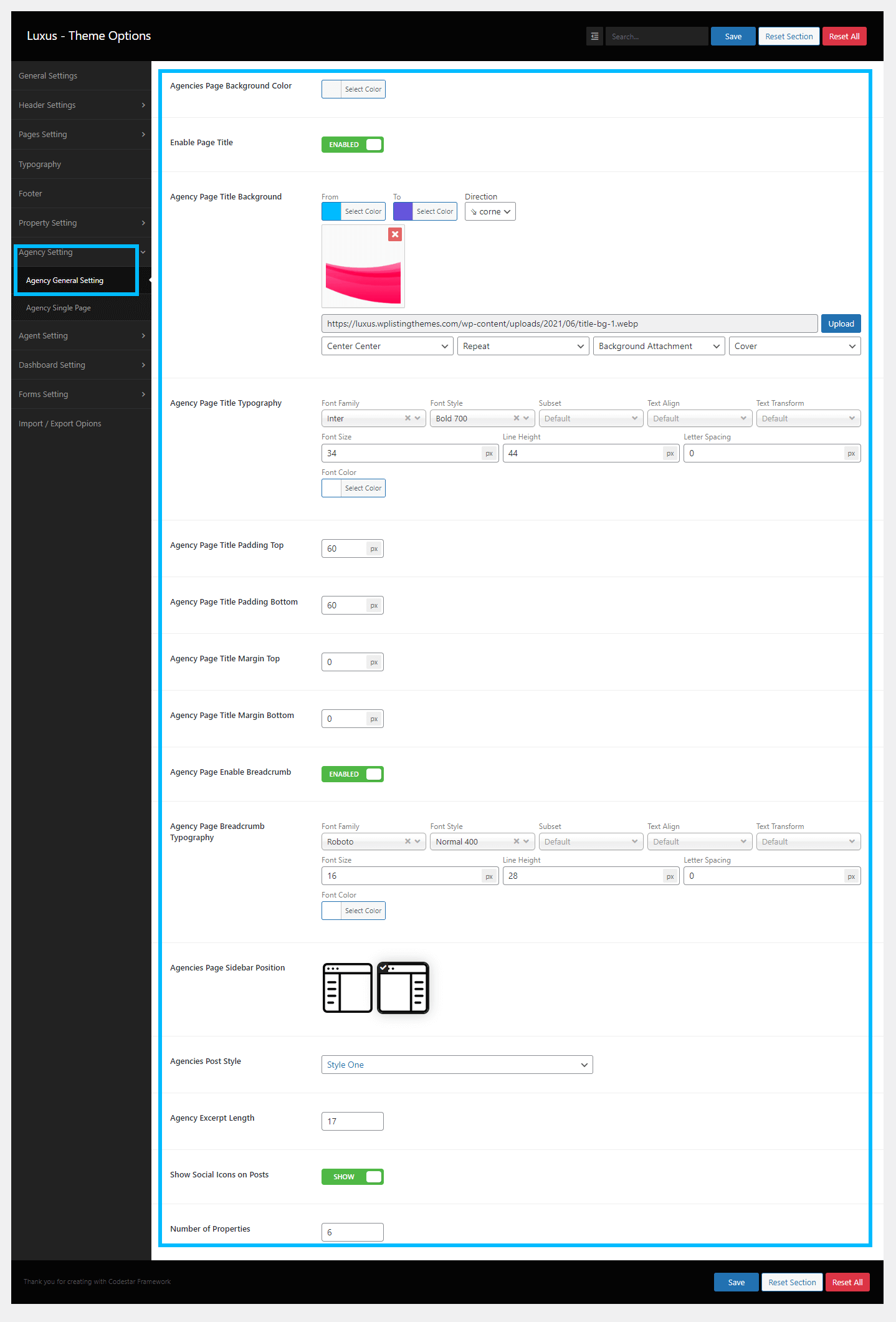Toggle Show Social Icons on Posts
Screen dimensions: 896x1322
click(x=353, y=1177)
